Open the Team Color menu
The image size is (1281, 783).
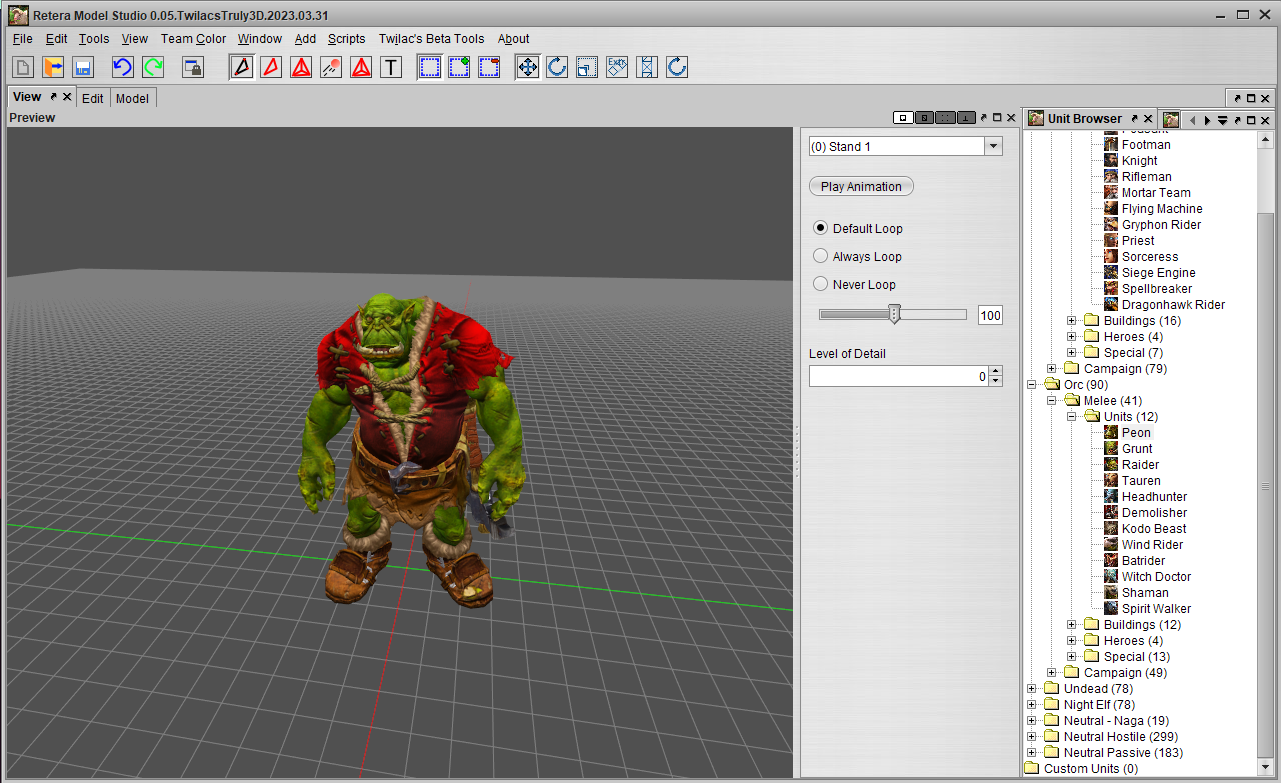tap(193, 39)
